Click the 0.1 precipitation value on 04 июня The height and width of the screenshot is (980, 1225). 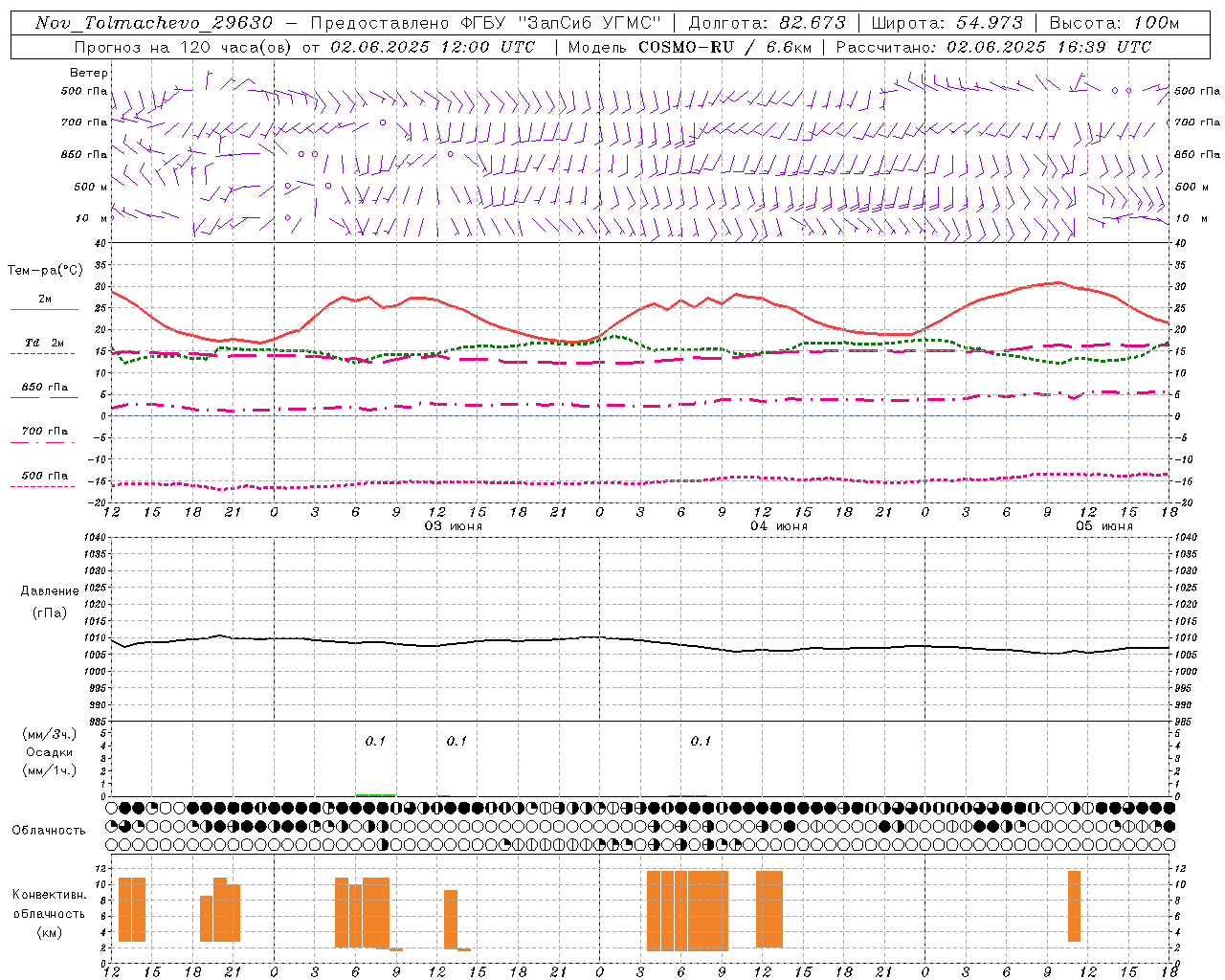pos(701,741)
